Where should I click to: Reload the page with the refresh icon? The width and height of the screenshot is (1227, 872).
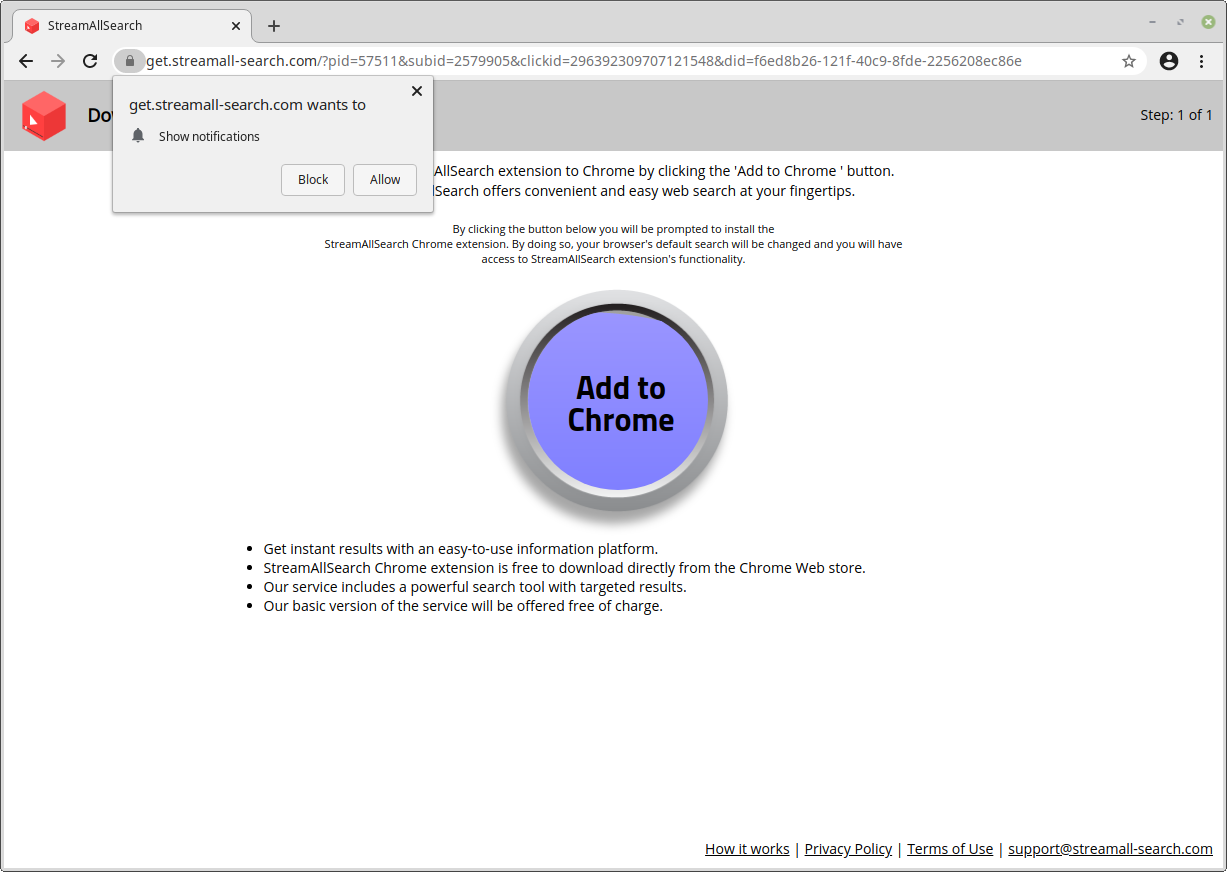[90, 61]
